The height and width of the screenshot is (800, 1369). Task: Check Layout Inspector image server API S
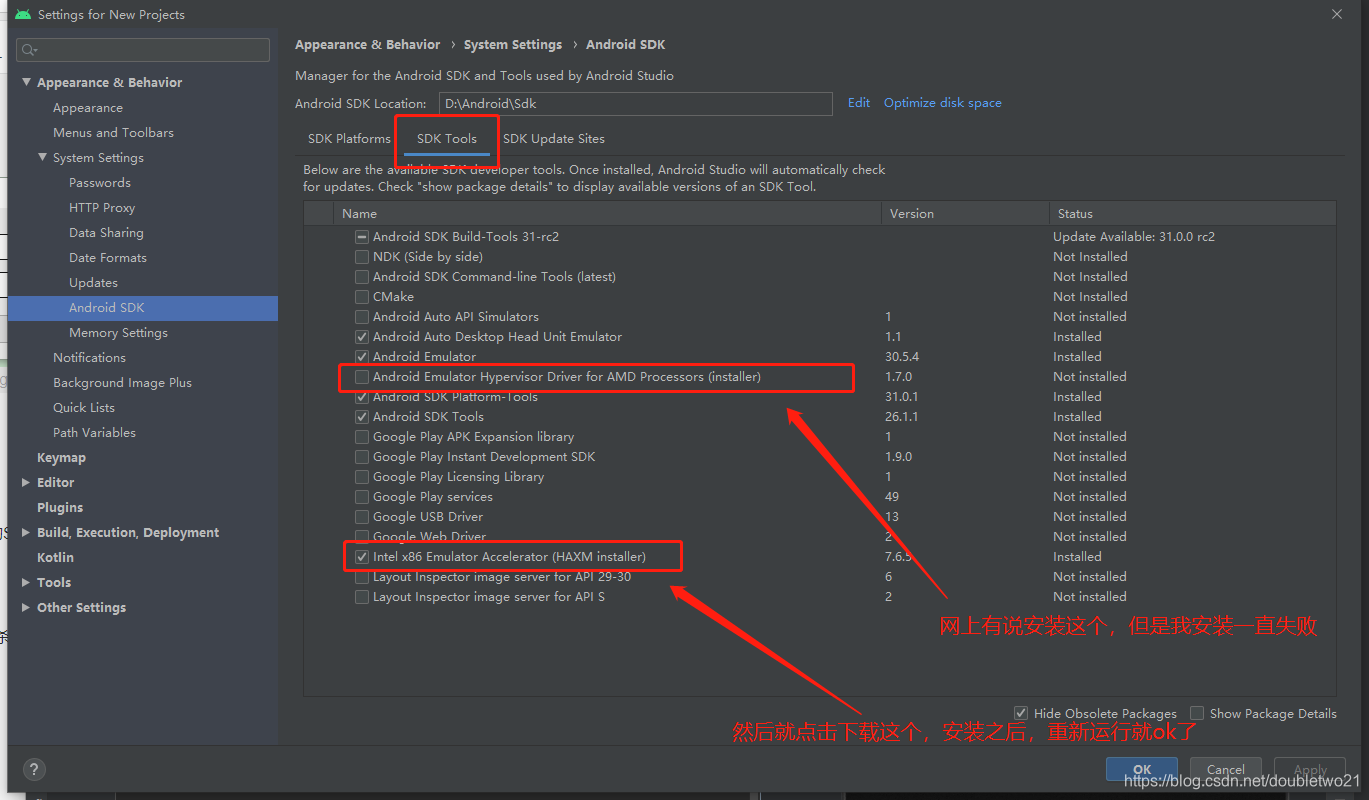click(x=362, y=597)
